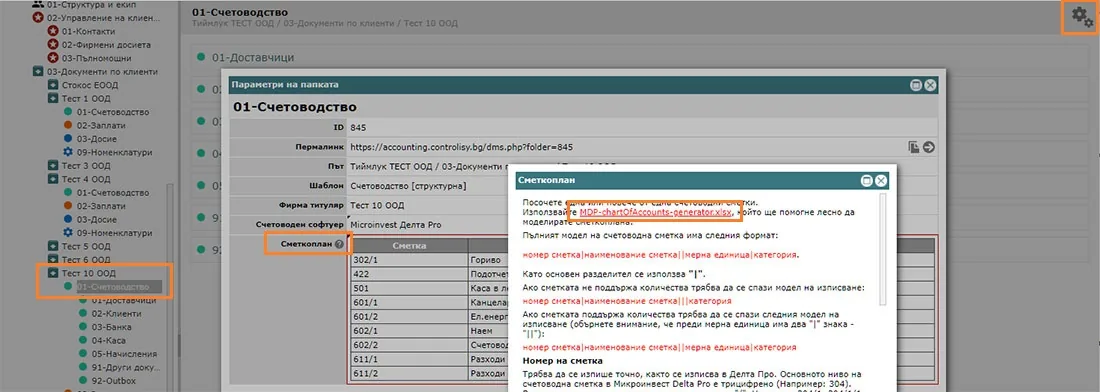Open 04-Каса in the left tree
Image resolution: width=1100 pixels, height=392 pixels.
click(109, 340)
